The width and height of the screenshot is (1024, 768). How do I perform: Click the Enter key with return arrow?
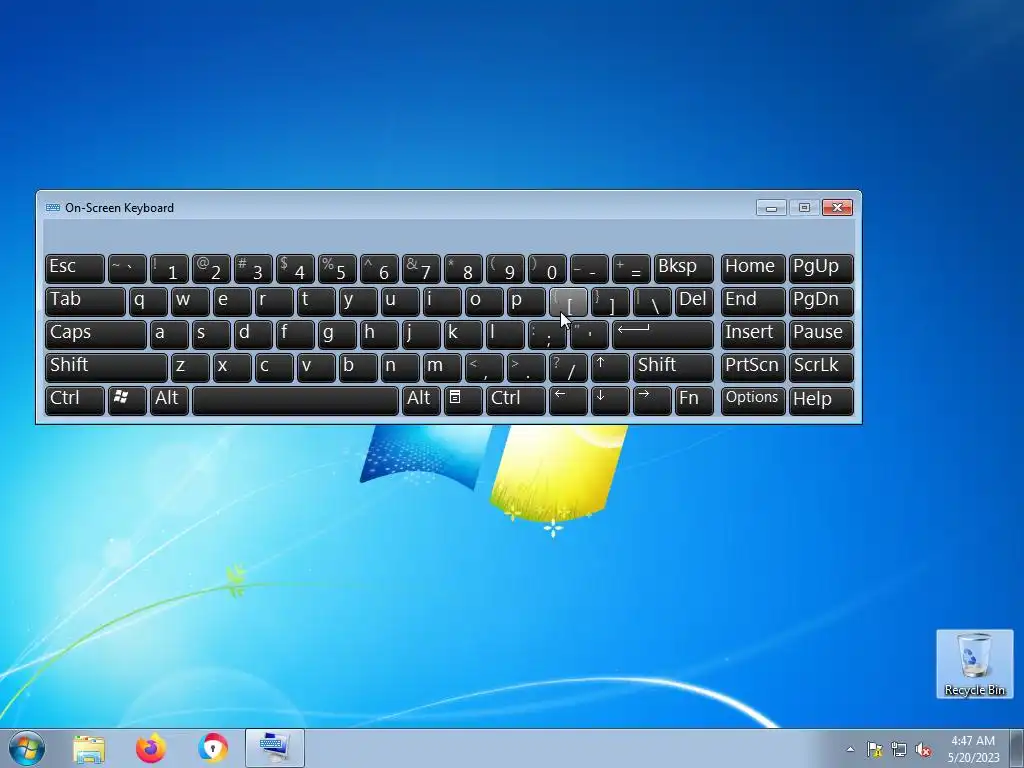663,334
